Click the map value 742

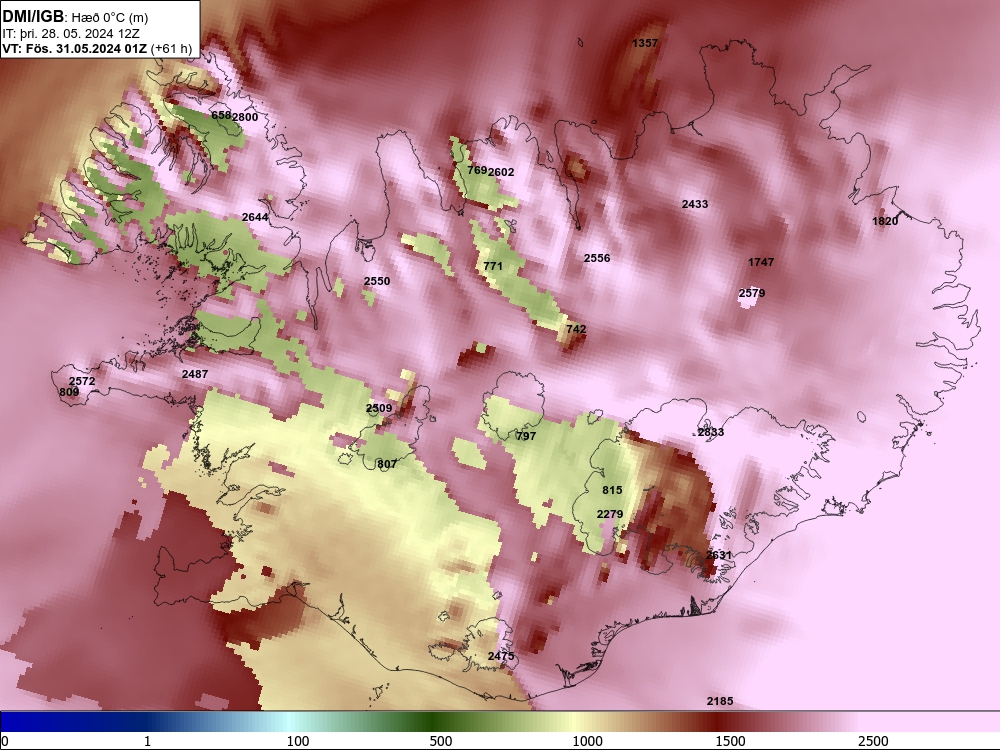click(x=576, y=329)
